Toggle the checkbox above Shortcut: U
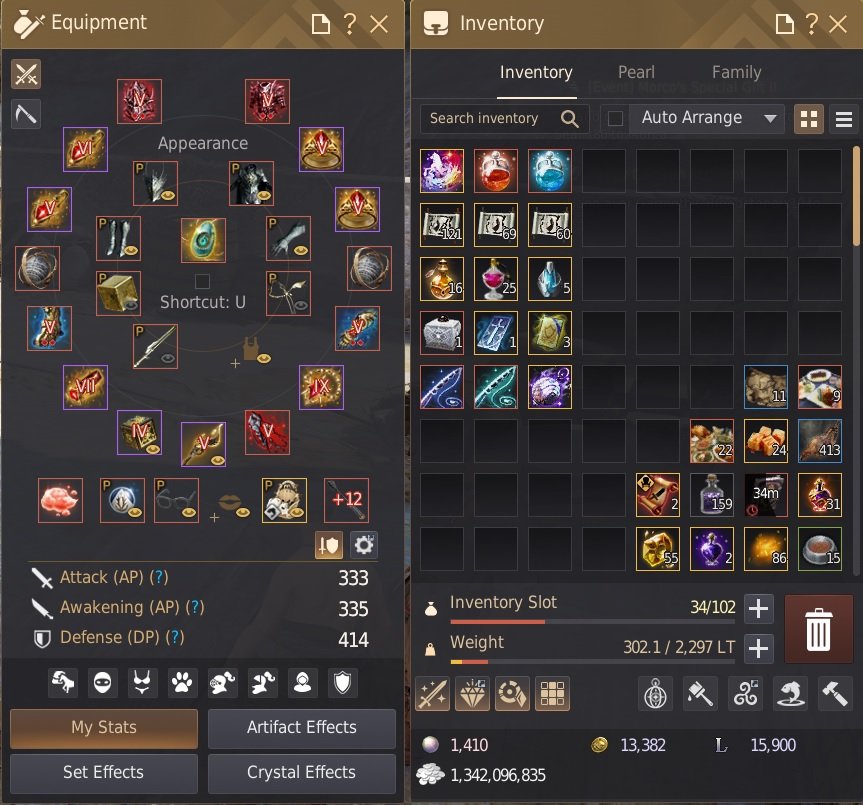 coord(203,281)
